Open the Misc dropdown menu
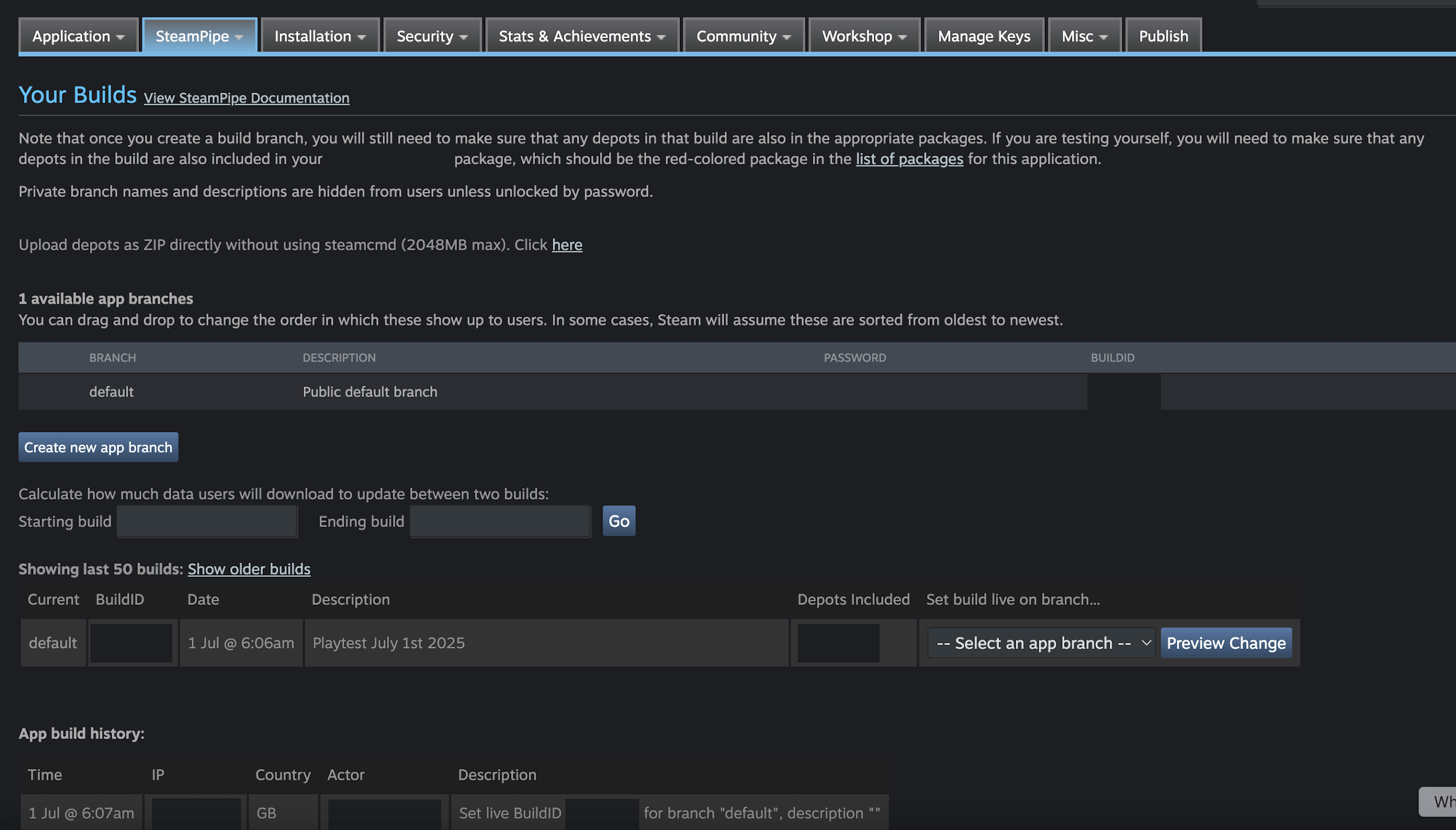This screenshot has width=1456, height=830. tap(1084, 36)
